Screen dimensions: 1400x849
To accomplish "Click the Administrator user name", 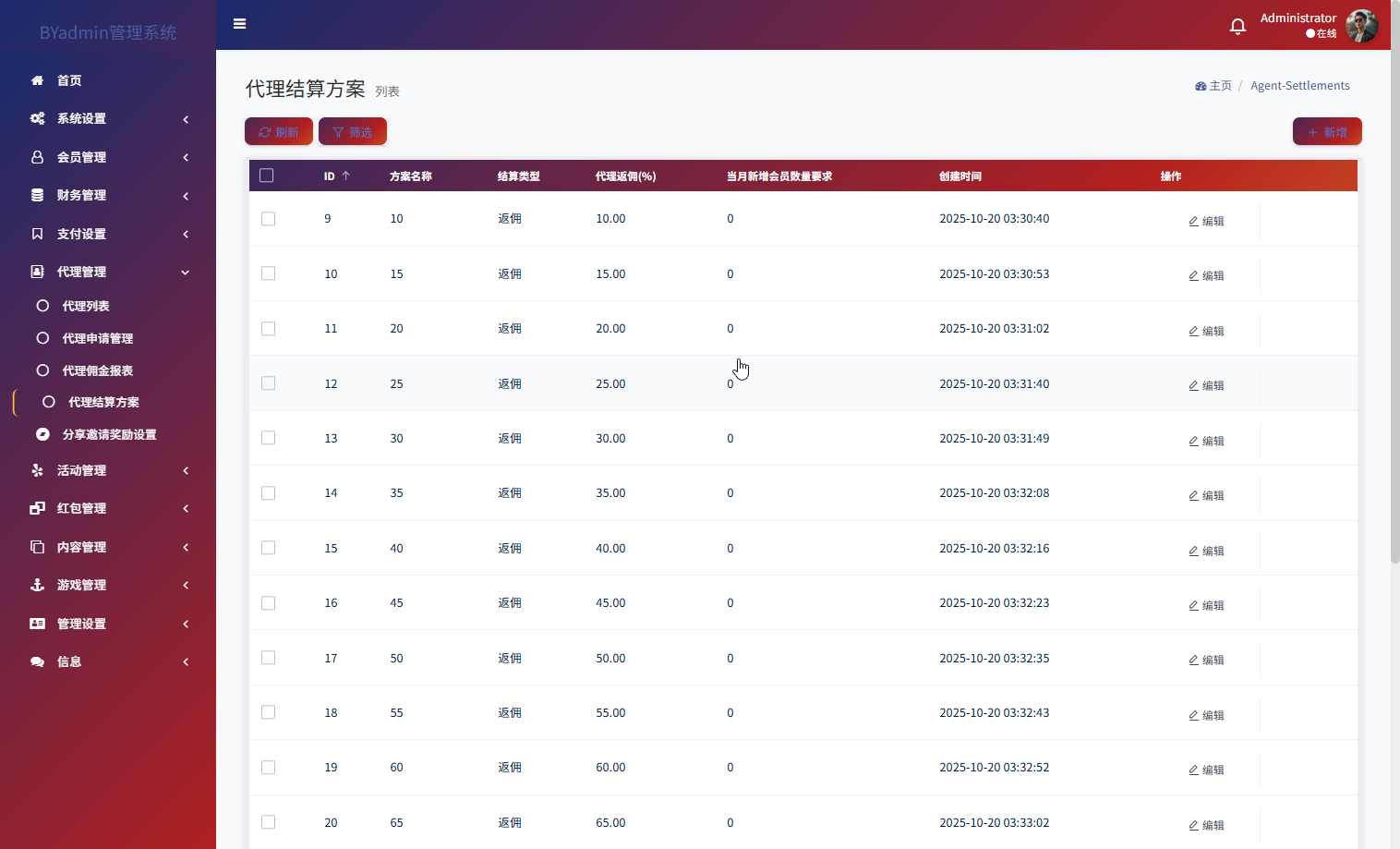I will coord(1298,18).
